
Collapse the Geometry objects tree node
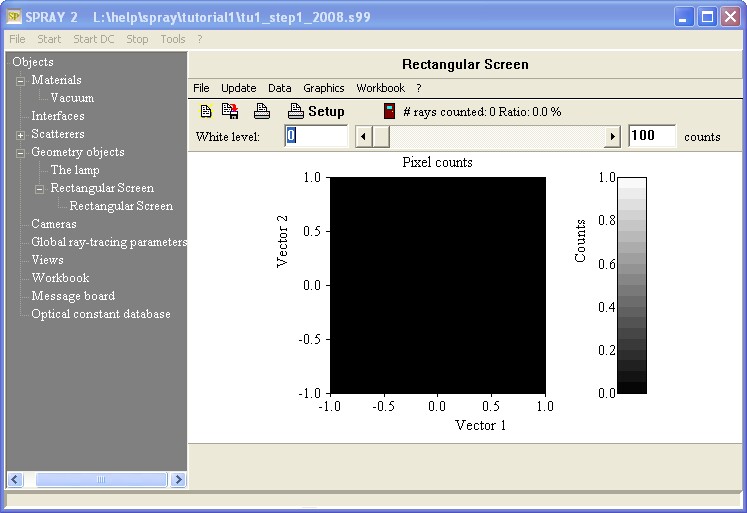tap(21, 153)
